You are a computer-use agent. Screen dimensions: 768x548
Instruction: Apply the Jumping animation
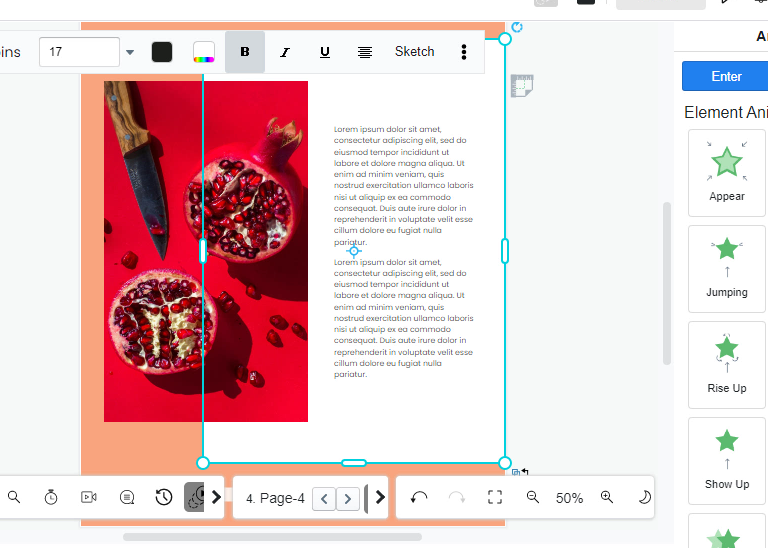point(727,268)
